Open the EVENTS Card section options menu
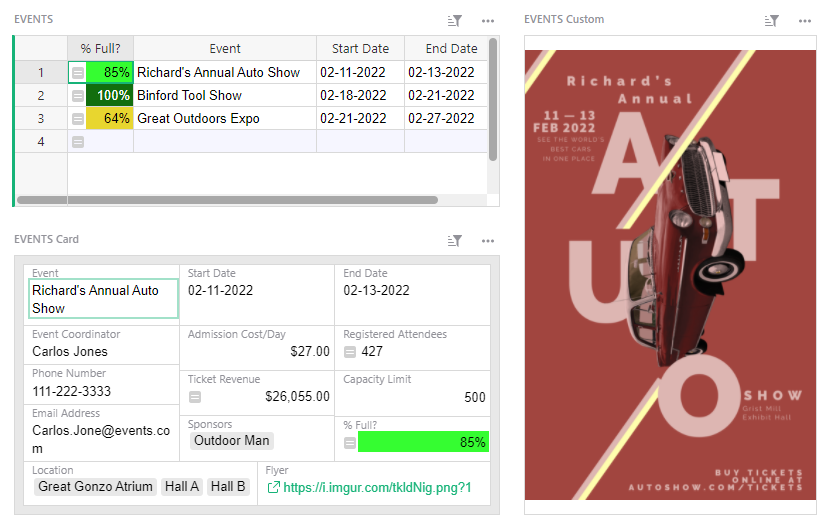Viewport: 832px width, 526px height. point(488,240)
